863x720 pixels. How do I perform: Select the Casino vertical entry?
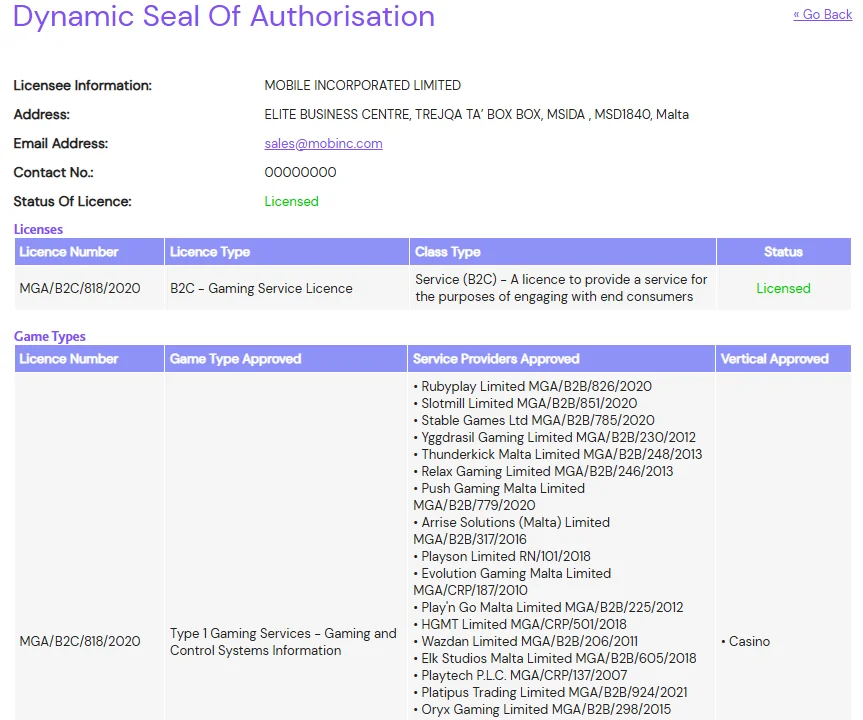coord(748,641)
